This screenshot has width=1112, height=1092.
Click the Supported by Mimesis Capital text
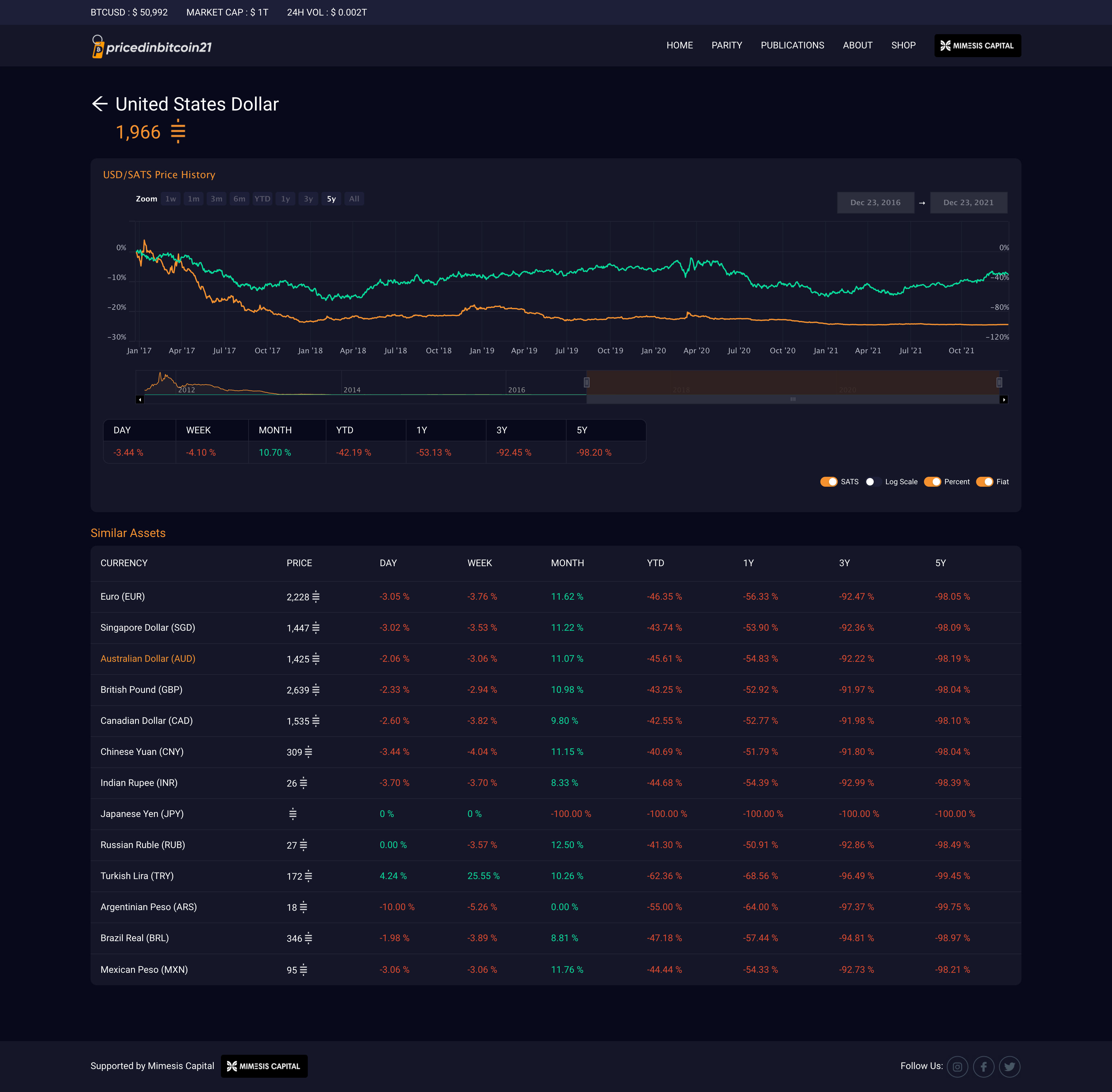point(152,1066)
